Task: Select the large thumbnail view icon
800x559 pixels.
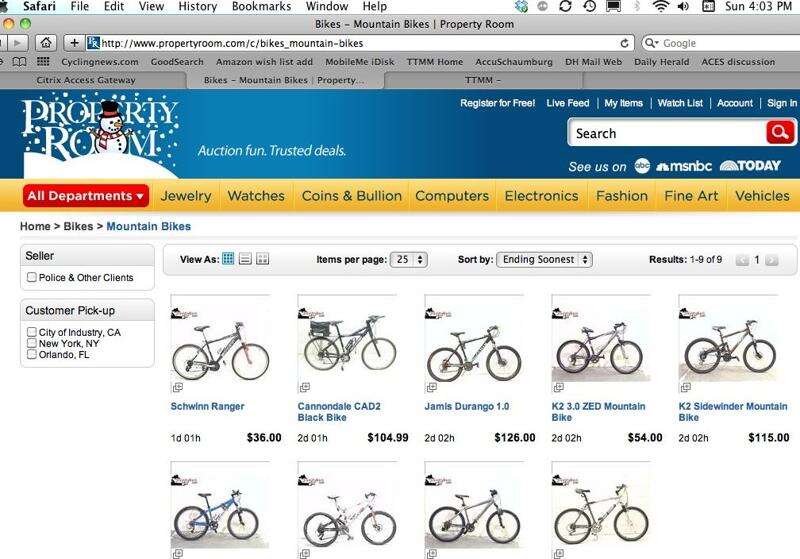Action: (262, 259)
